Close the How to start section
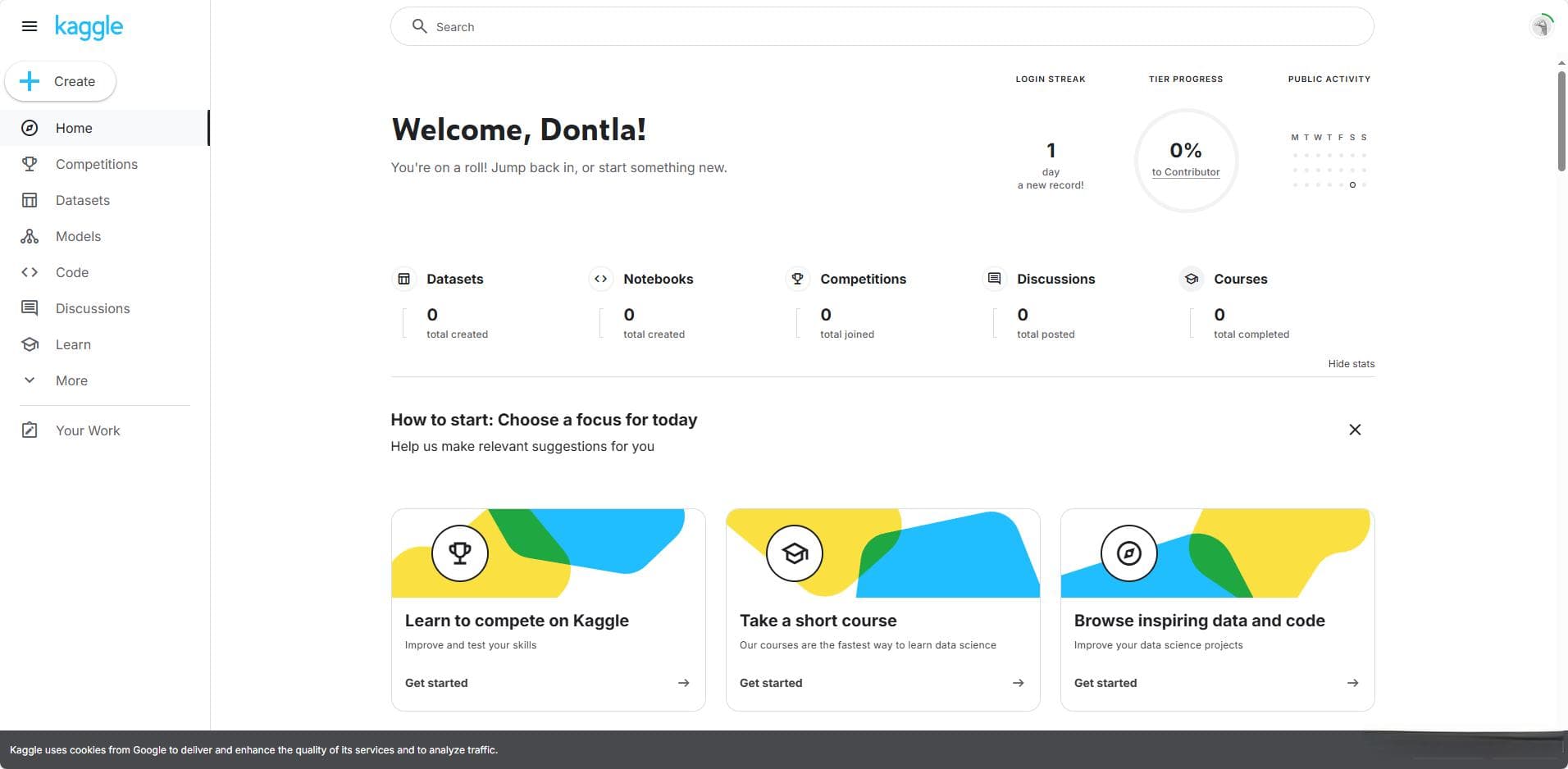This screenshot has height=769, width=1568. 1355,430
